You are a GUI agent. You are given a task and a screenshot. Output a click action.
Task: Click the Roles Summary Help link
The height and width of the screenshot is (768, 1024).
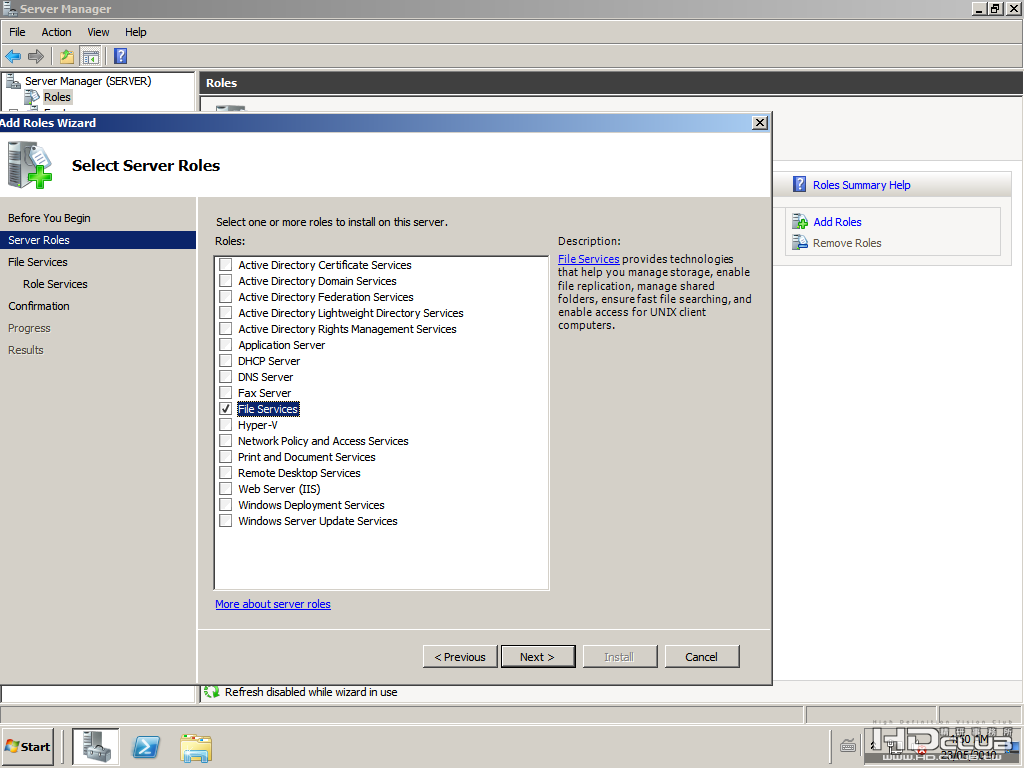click(861, 185)
